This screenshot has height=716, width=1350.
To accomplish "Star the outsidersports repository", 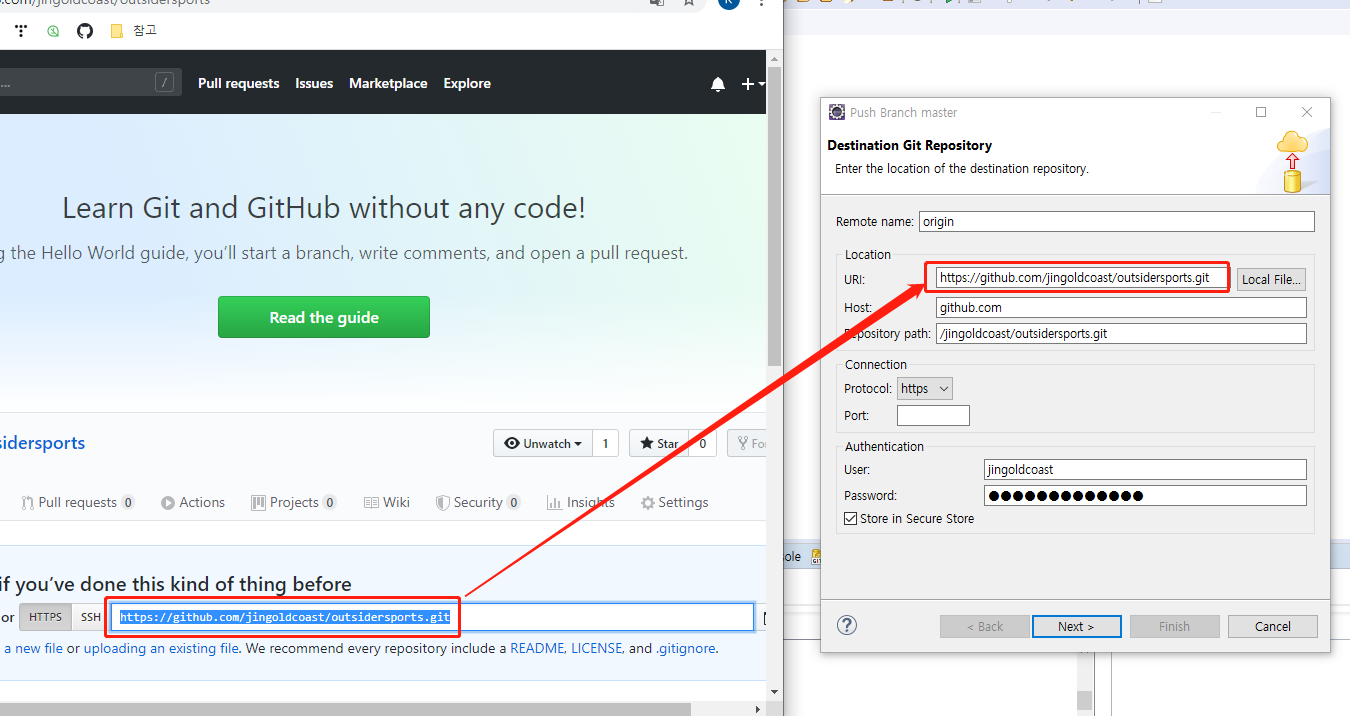I will (x=659, y=443).
